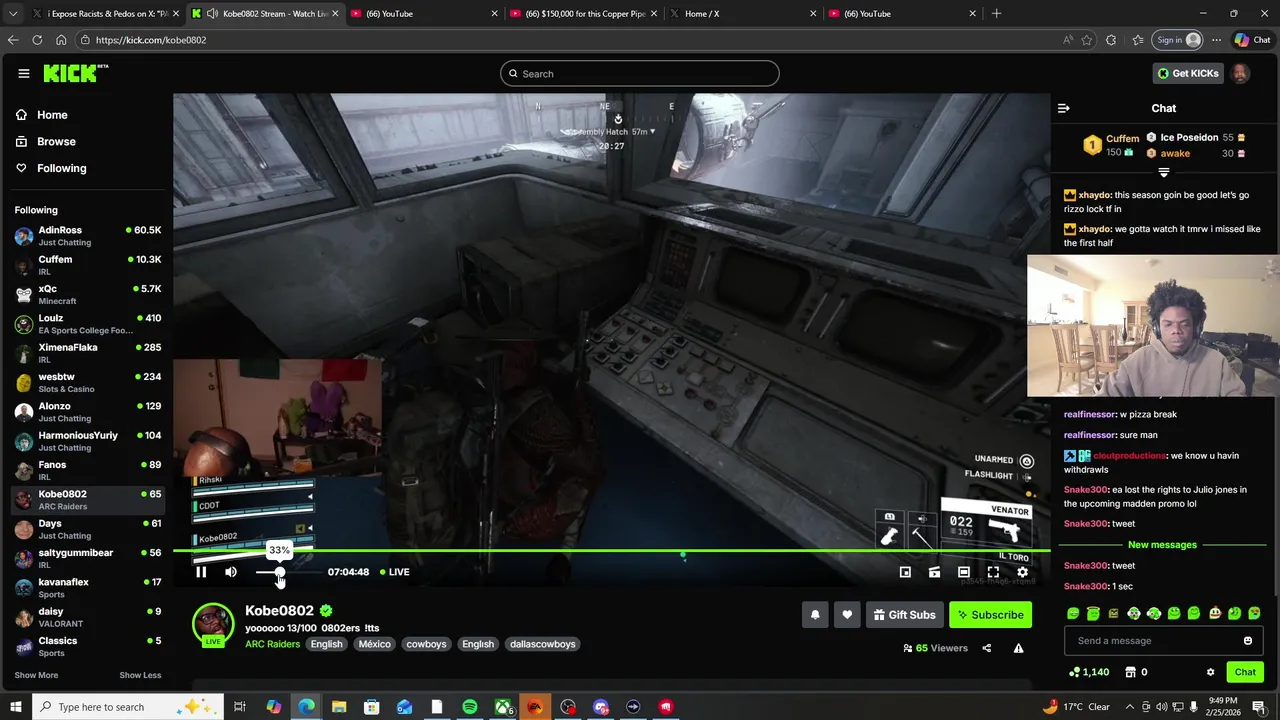The width and height of the screenshot is (1280, 720).
Task: Pause the live stream video
Action: 201,572
